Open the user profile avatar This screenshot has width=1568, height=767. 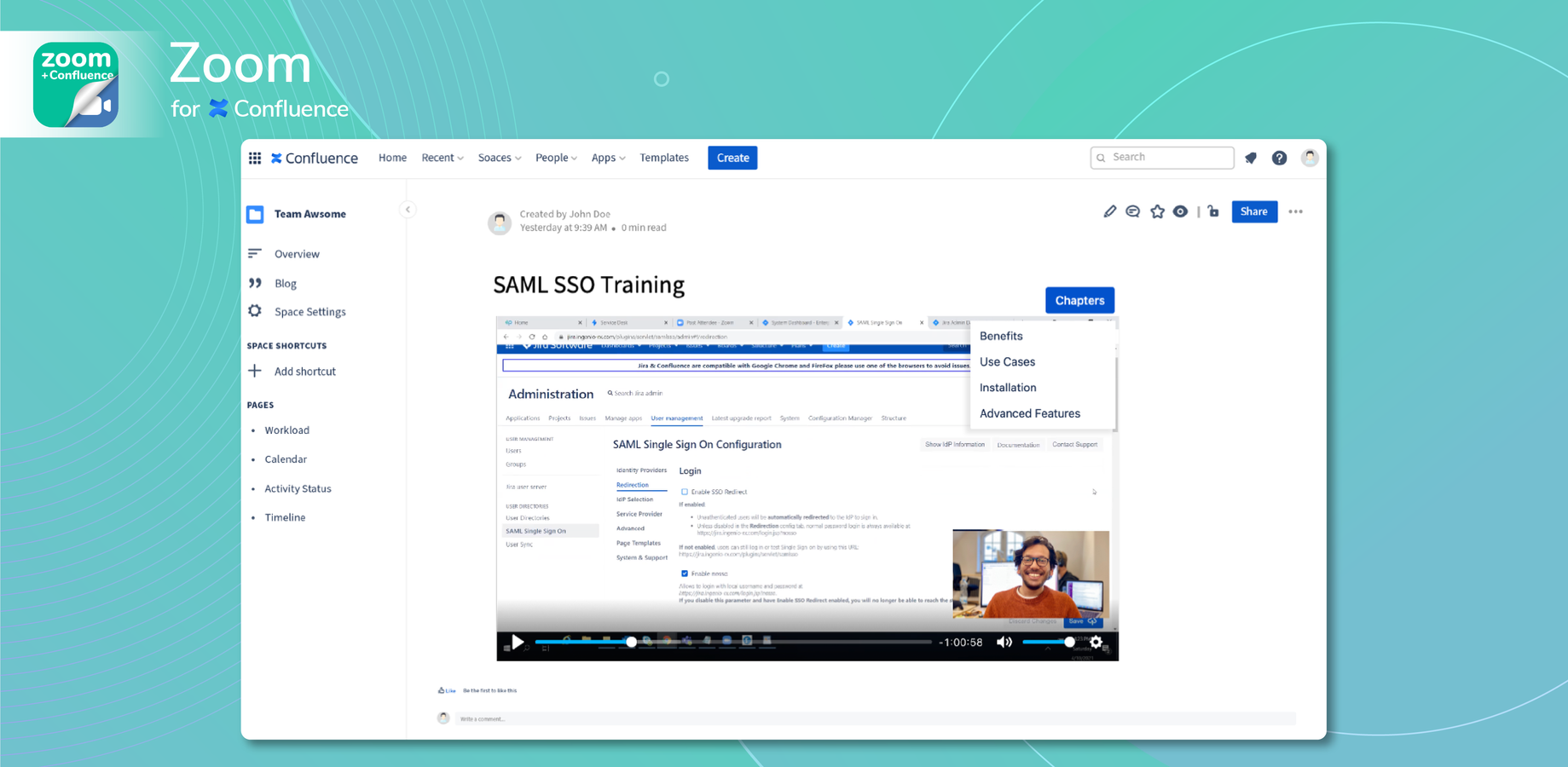click(x=1310, y=157)
